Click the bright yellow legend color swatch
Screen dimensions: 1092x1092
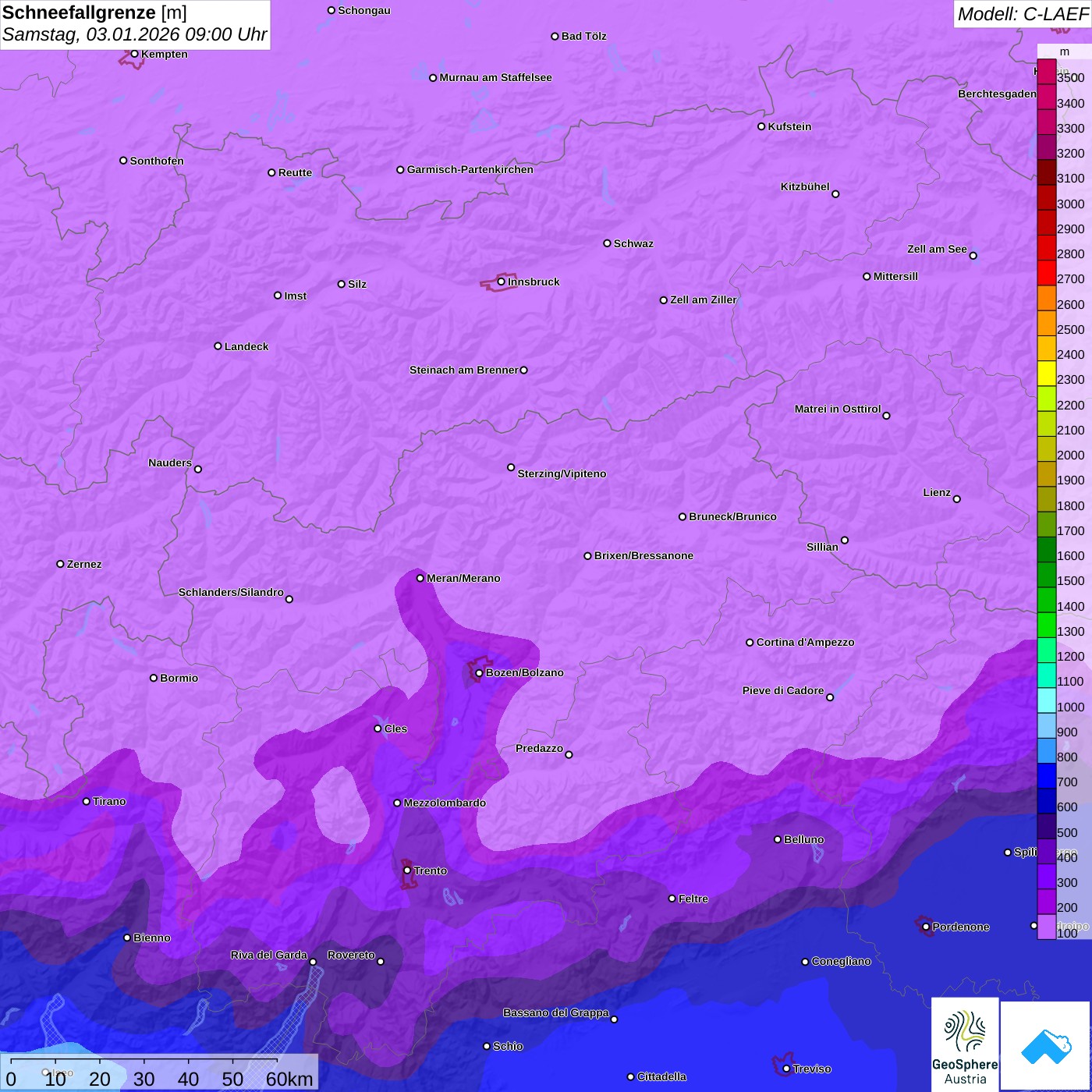click(1047, 374)
